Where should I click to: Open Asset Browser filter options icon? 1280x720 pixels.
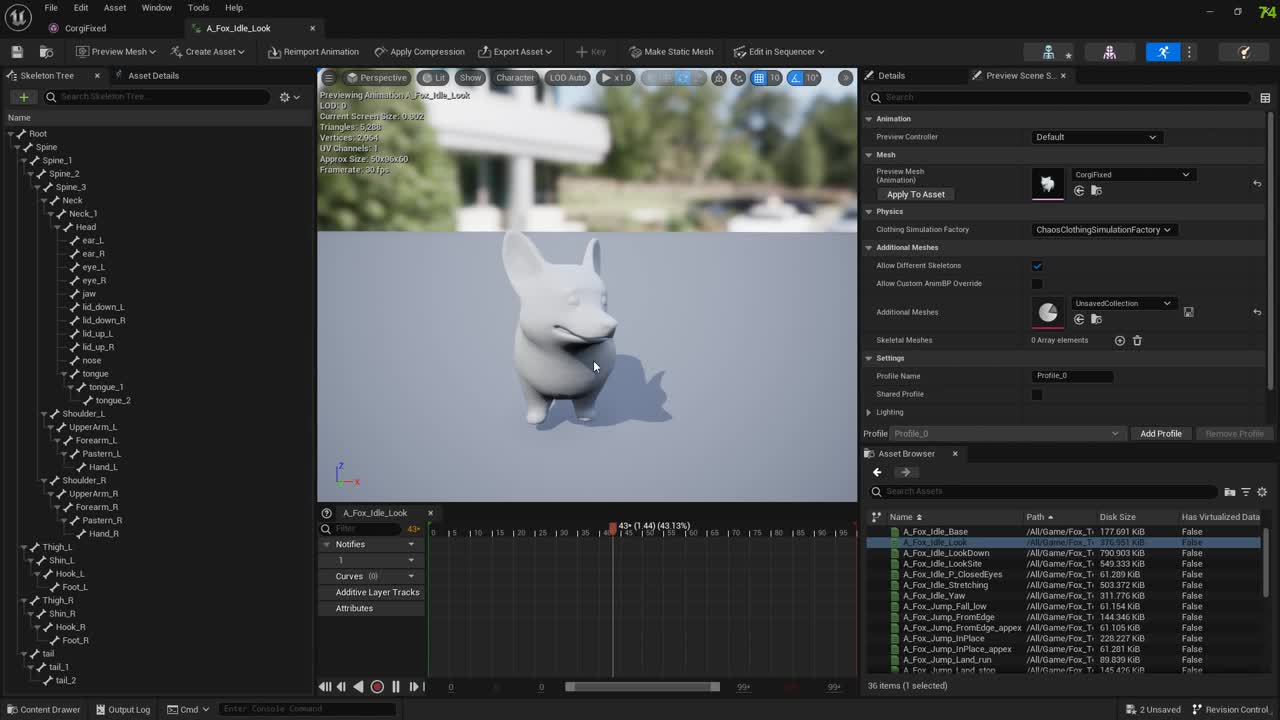1246,491
